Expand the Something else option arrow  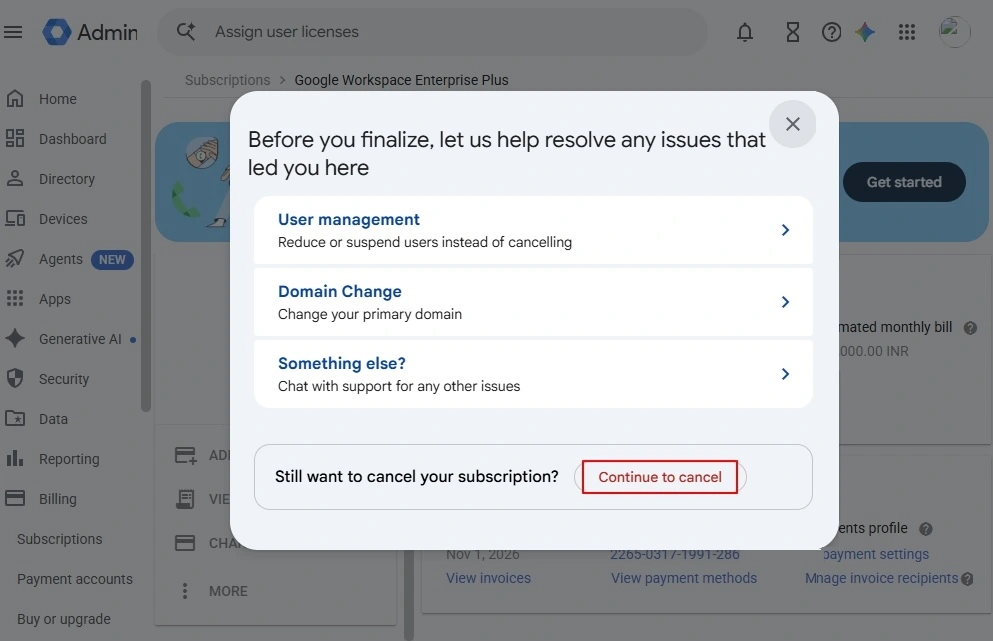coord(785,374)
